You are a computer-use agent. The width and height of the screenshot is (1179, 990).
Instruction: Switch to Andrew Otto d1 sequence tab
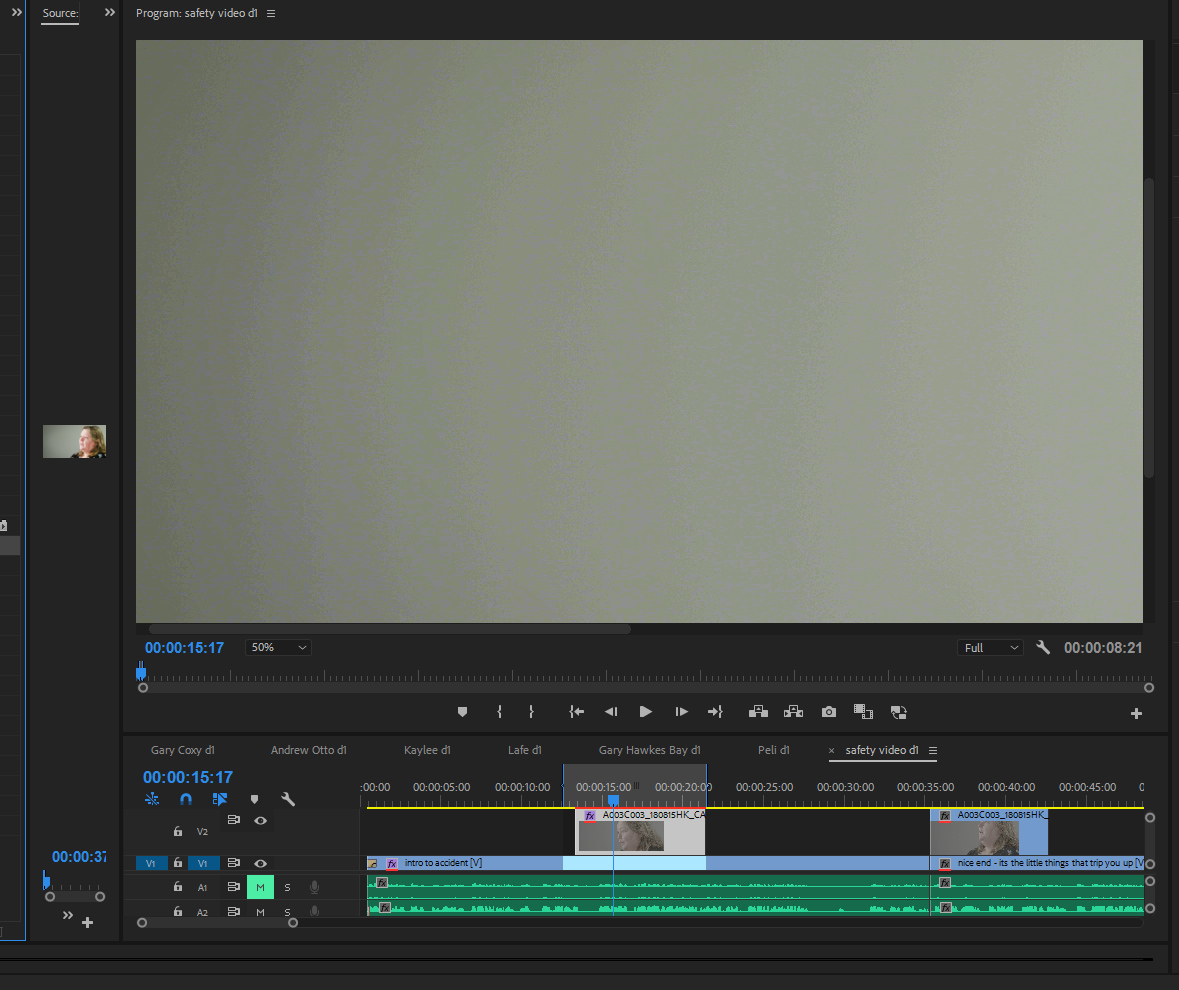click(308, 750)
